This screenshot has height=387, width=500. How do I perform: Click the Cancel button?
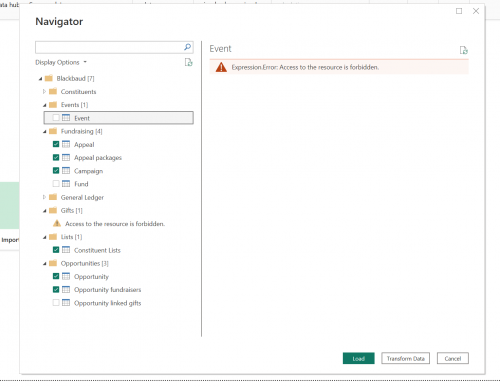coord(453,358)
